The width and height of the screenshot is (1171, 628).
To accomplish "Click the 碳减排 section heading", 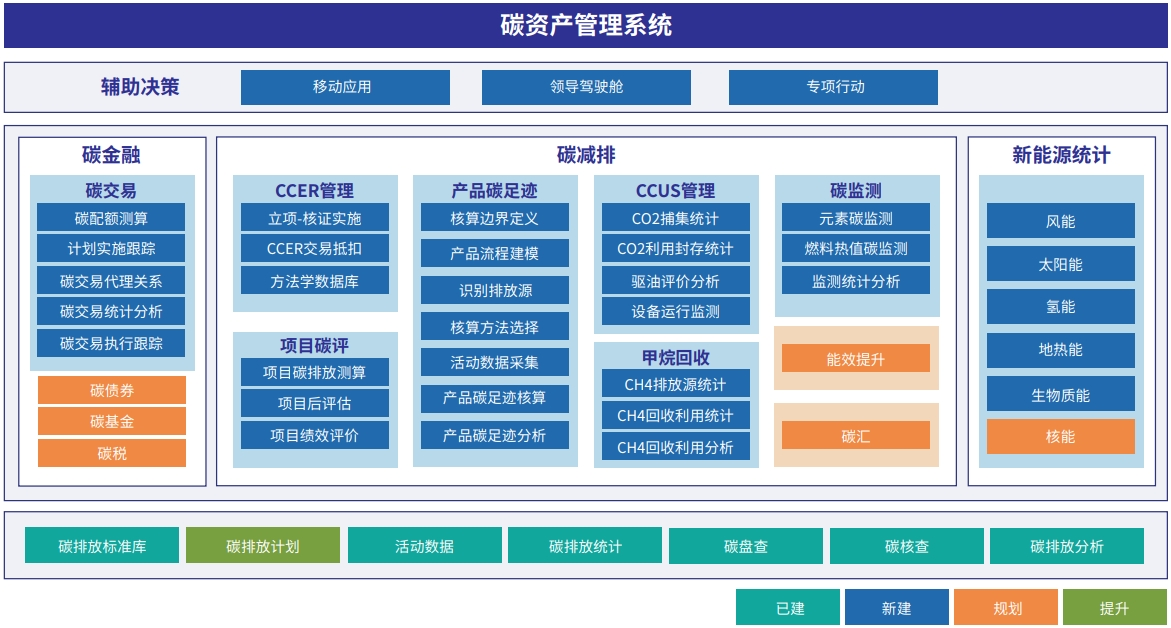I will point(586,155).
